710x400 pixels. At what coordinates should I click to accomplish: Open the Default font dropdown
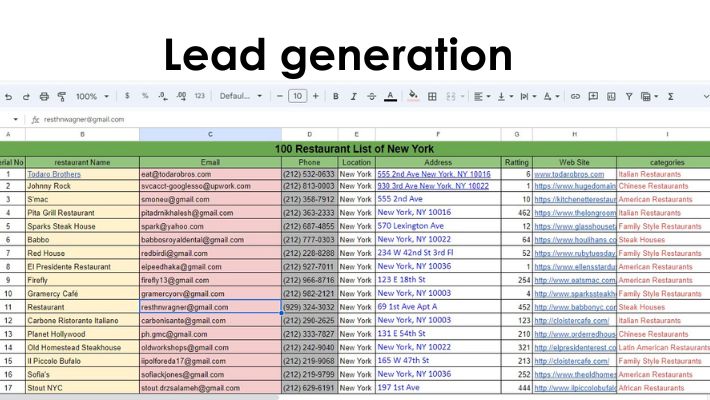point(240,97)
